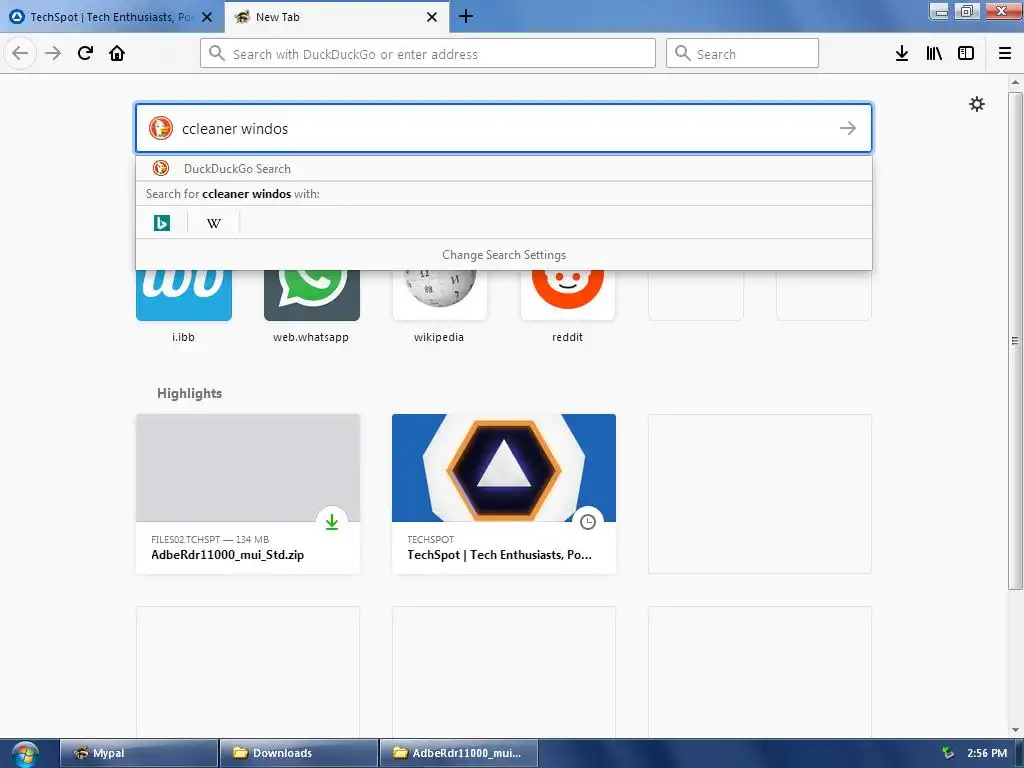
Task: Open Change Search Settings
Action: 504,255
